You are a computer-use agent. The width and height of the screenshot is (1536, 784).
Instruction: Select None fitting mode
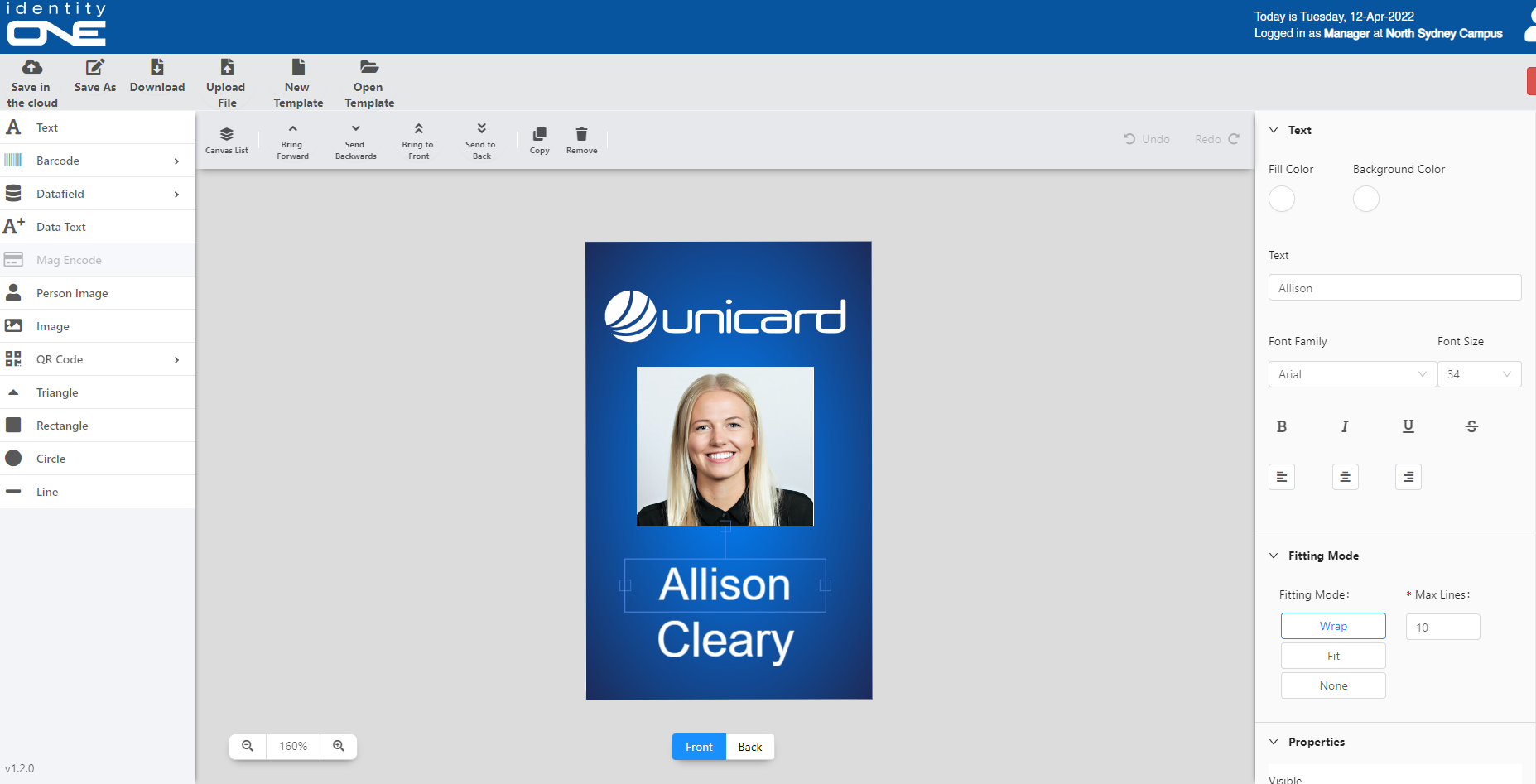point(1333,685)
